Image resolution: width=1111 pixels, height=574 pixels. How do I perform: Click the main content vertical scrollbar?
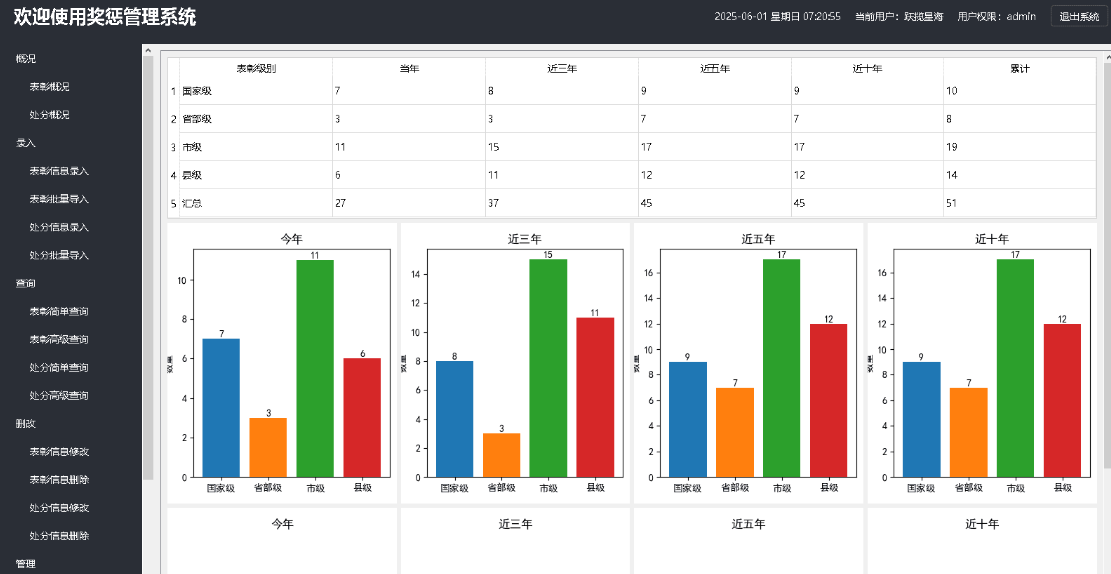coord(1105,260)
